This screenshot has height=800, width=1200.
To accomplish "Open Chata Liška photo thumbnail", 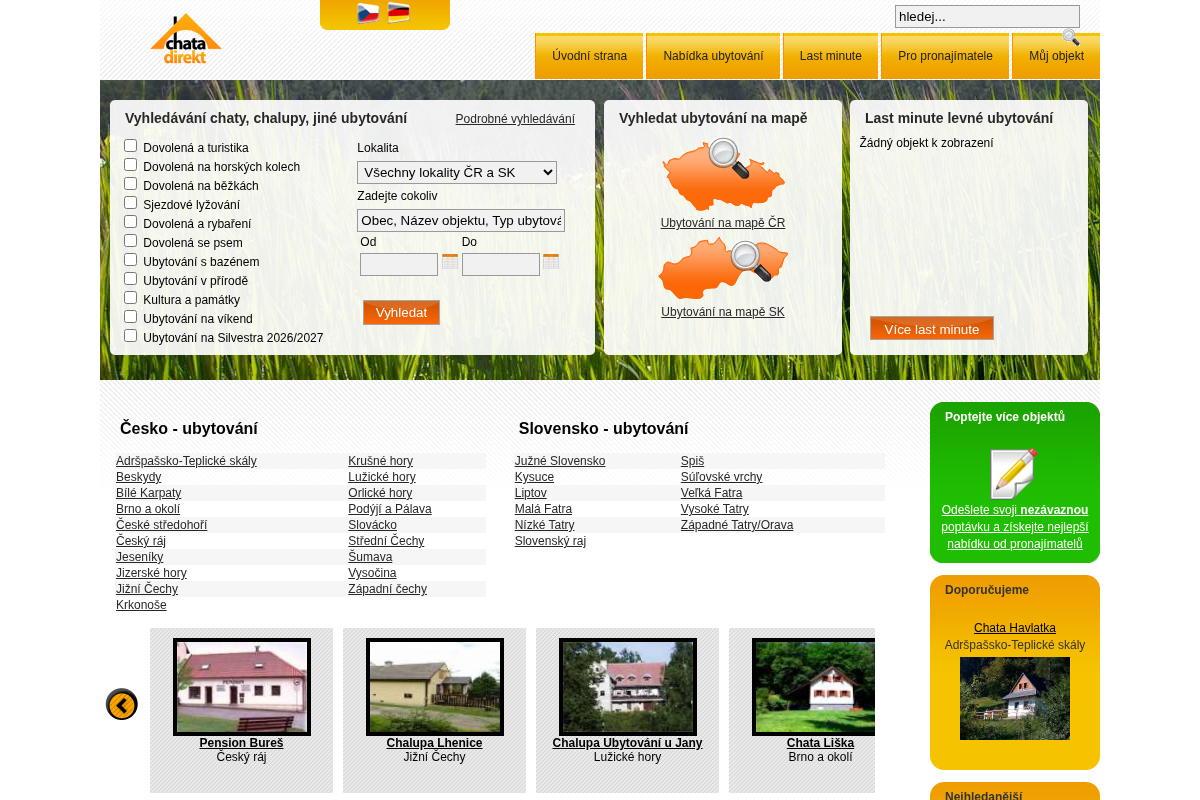I will coord(814,687).
